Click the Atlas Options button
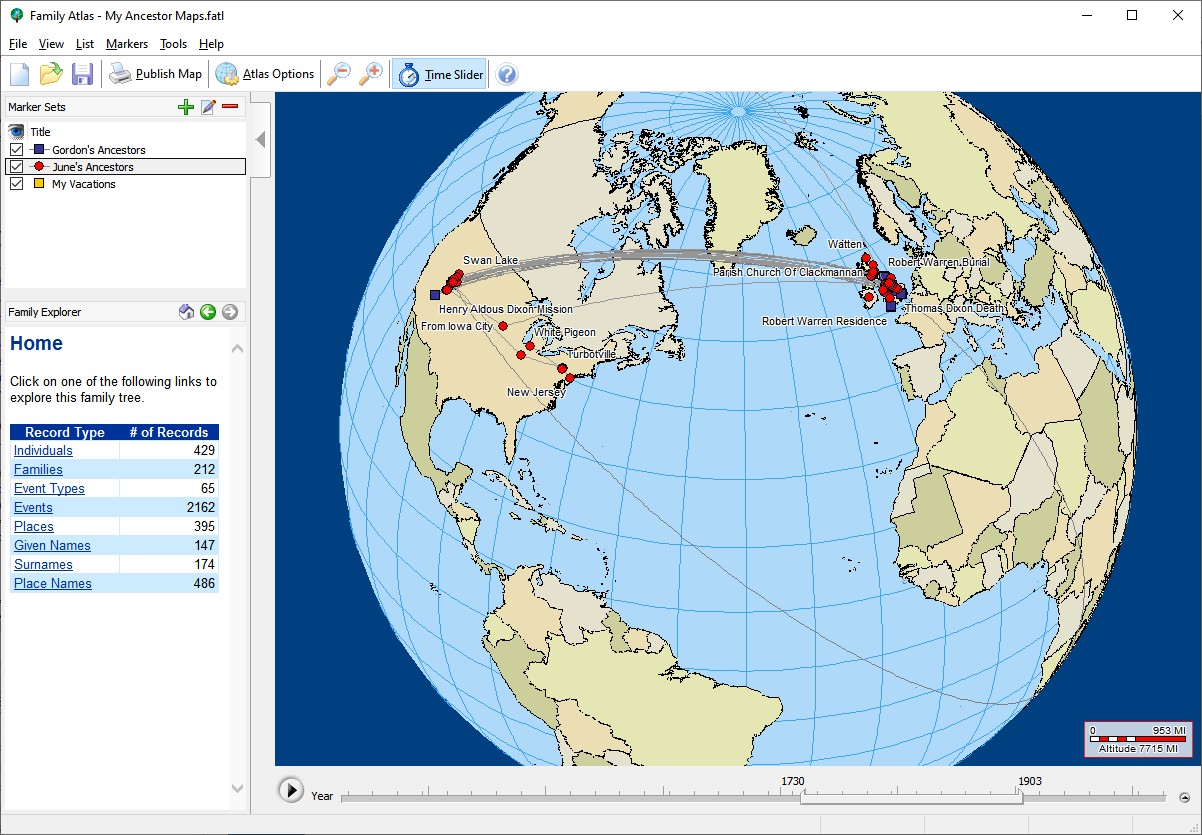The image size is (1202, 835). [265, 74]
